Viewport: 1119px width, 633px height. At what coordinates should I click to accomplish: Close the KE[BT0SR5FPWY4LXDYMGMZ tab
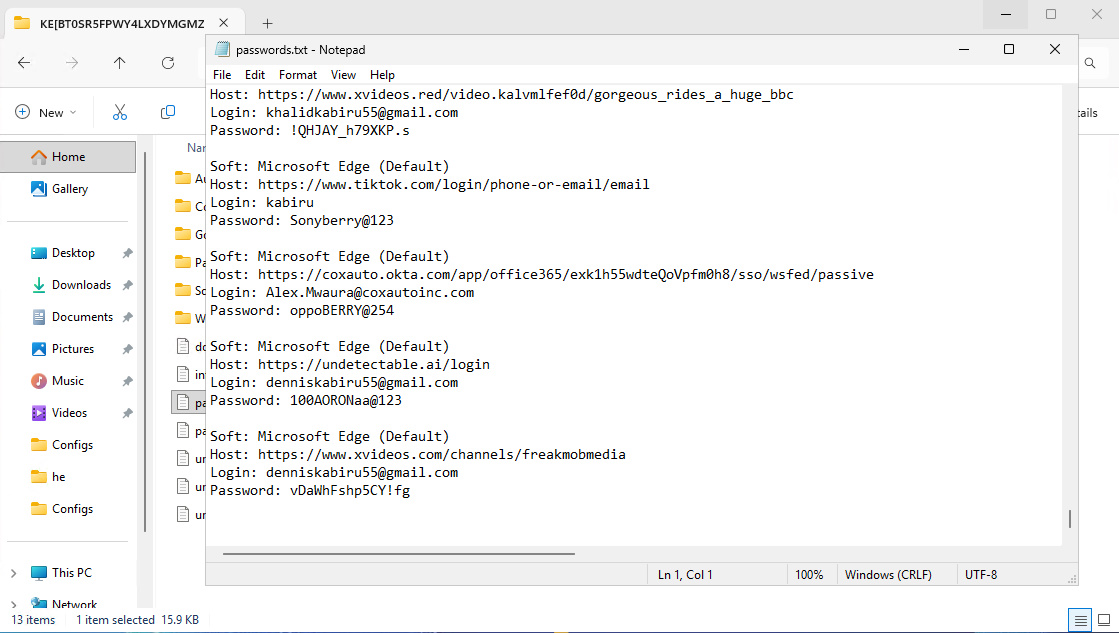click(x=223, y=23)
